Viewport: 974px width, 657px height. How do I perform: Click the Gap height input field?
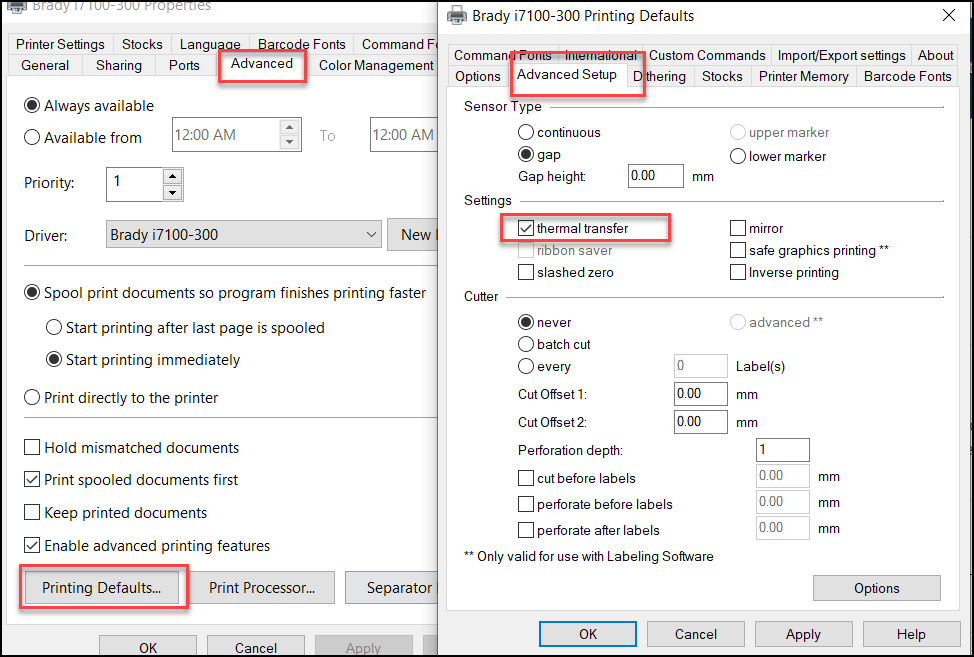[655, 176]
